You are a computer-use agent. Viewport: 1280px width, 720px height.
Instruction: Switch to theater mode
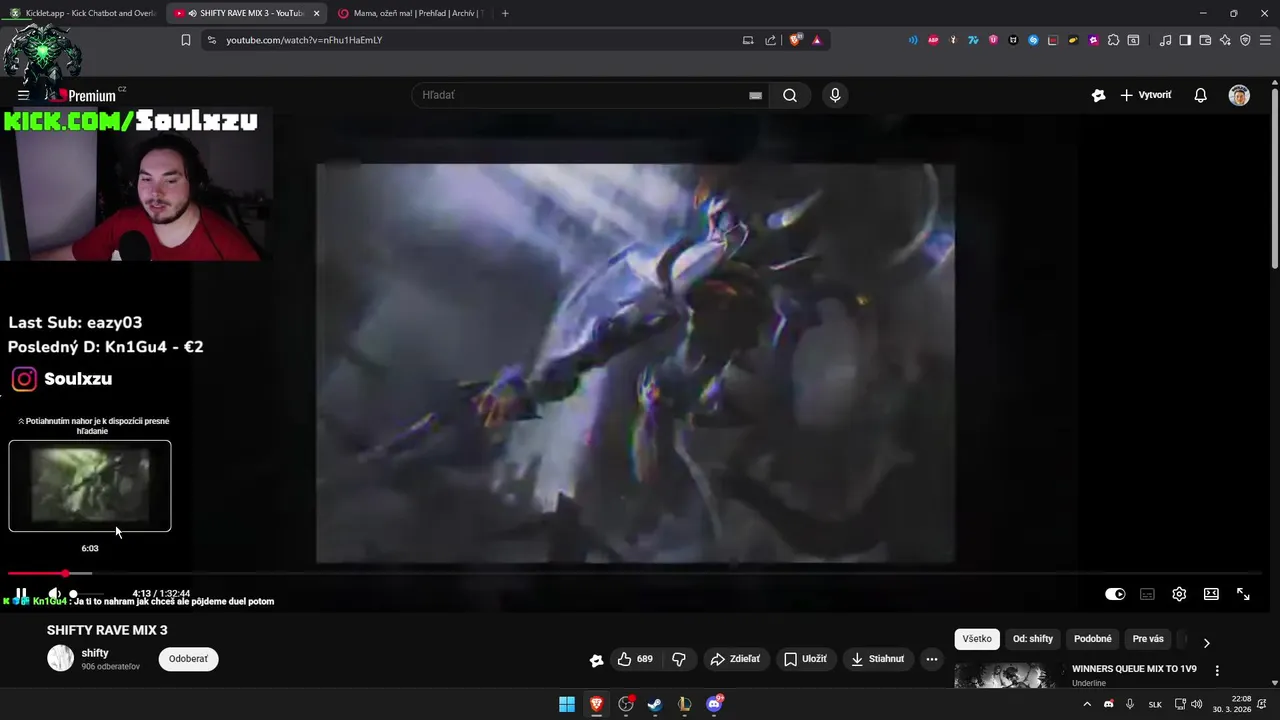[x=1211, y=594]
